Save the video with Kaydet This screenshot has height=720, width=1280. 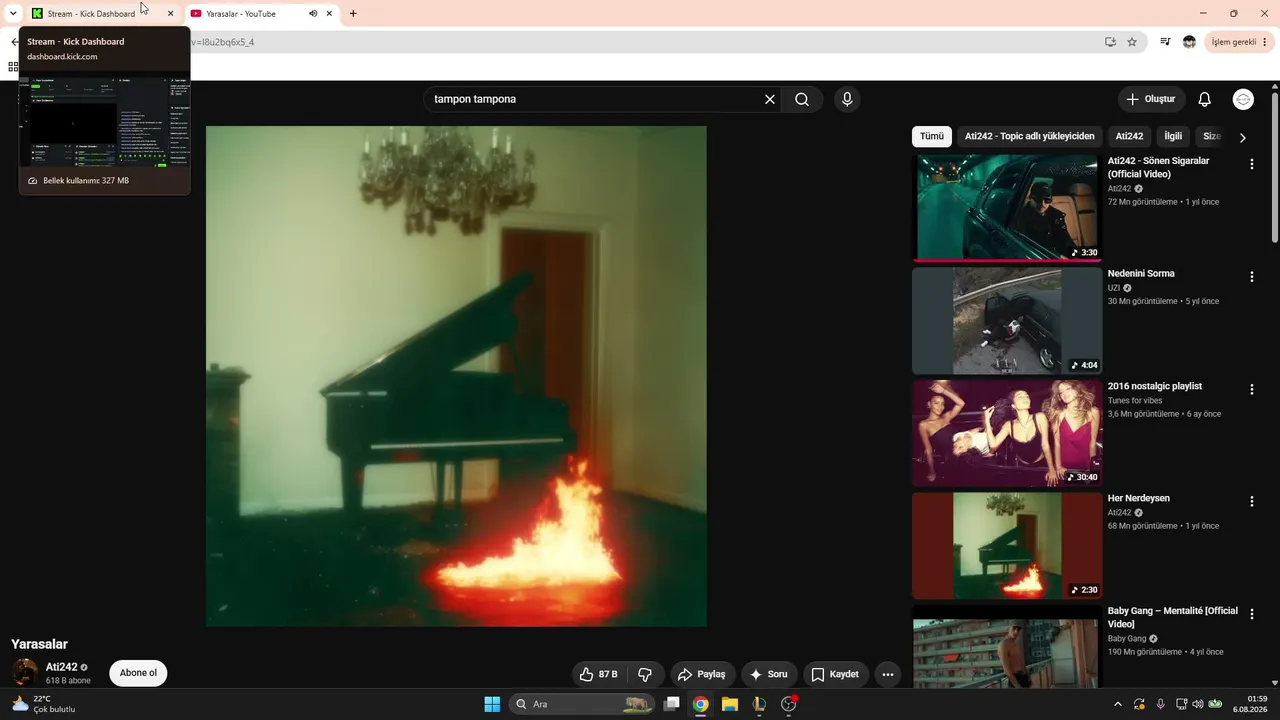[835, 674]
